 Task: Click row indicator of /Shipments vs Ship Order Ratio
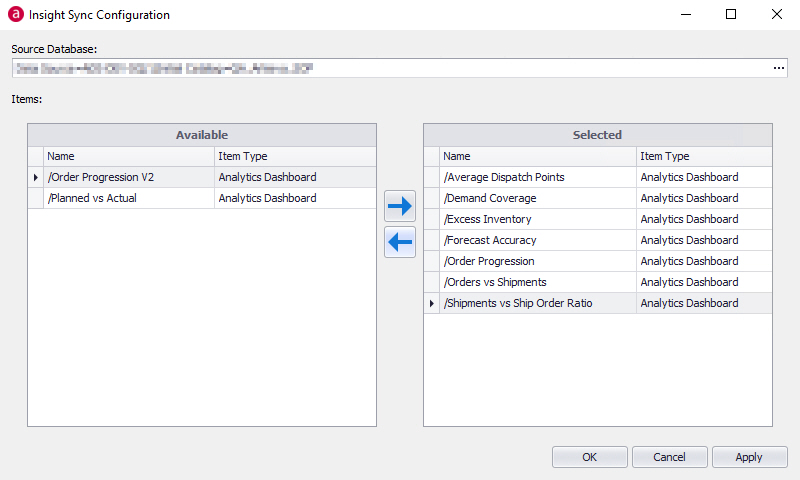tap(432, 303)
